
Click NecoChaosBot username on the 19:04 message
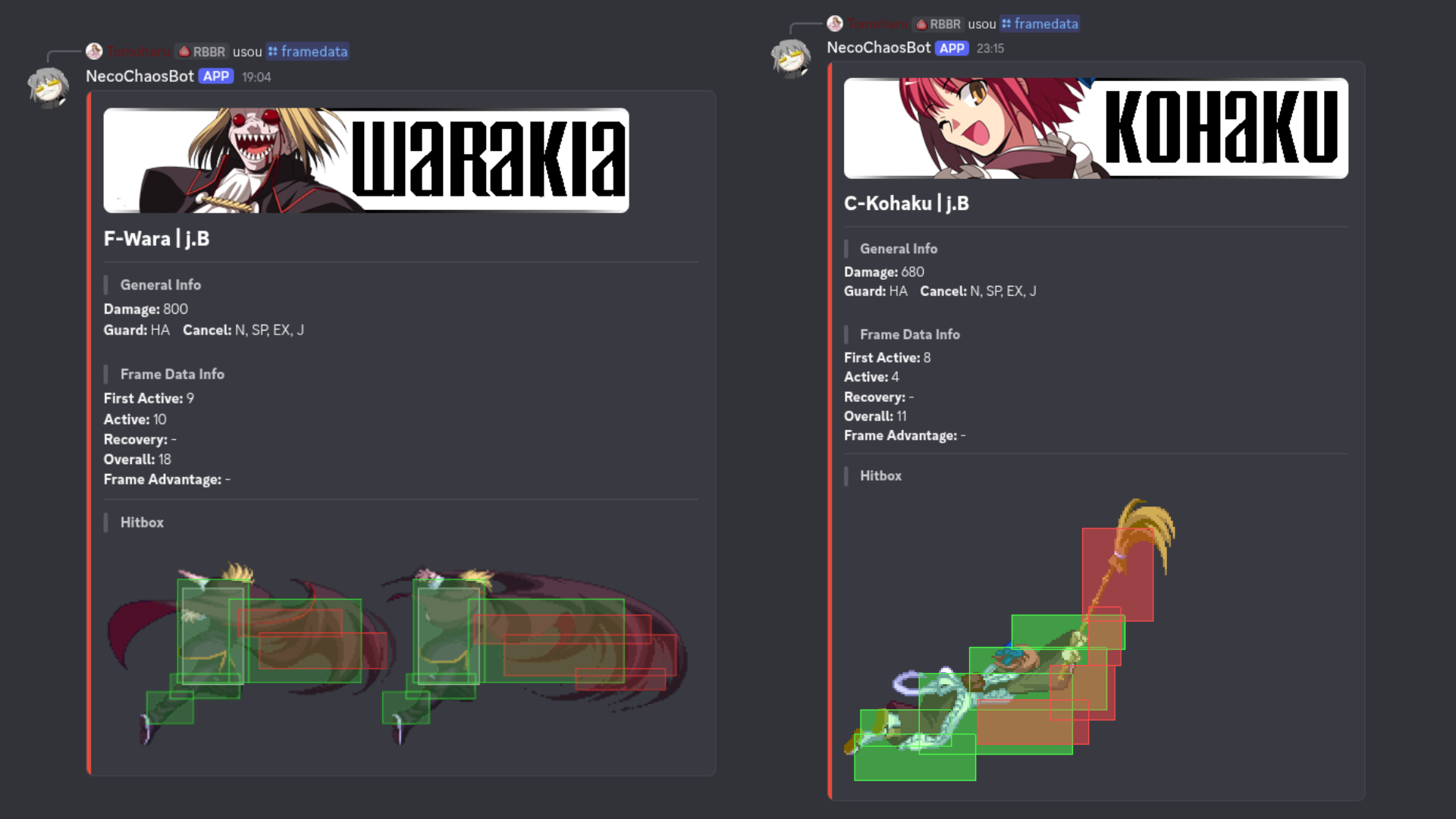click(x=140, y=76)
